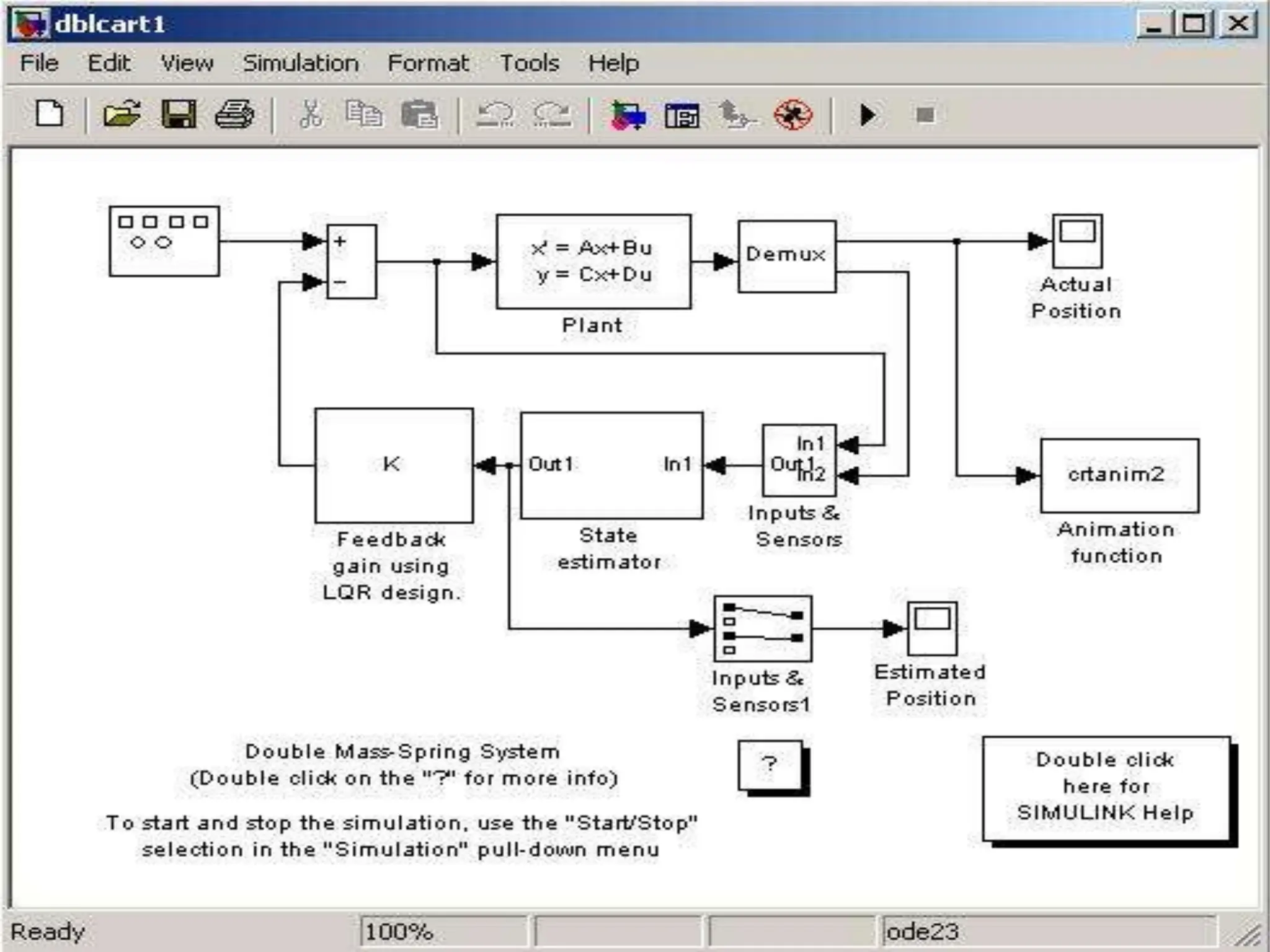Image resolution: width=1270 pixels, height=952 pixels.
Task: Click the Undo arrow icon
Action: pos(495,115)
